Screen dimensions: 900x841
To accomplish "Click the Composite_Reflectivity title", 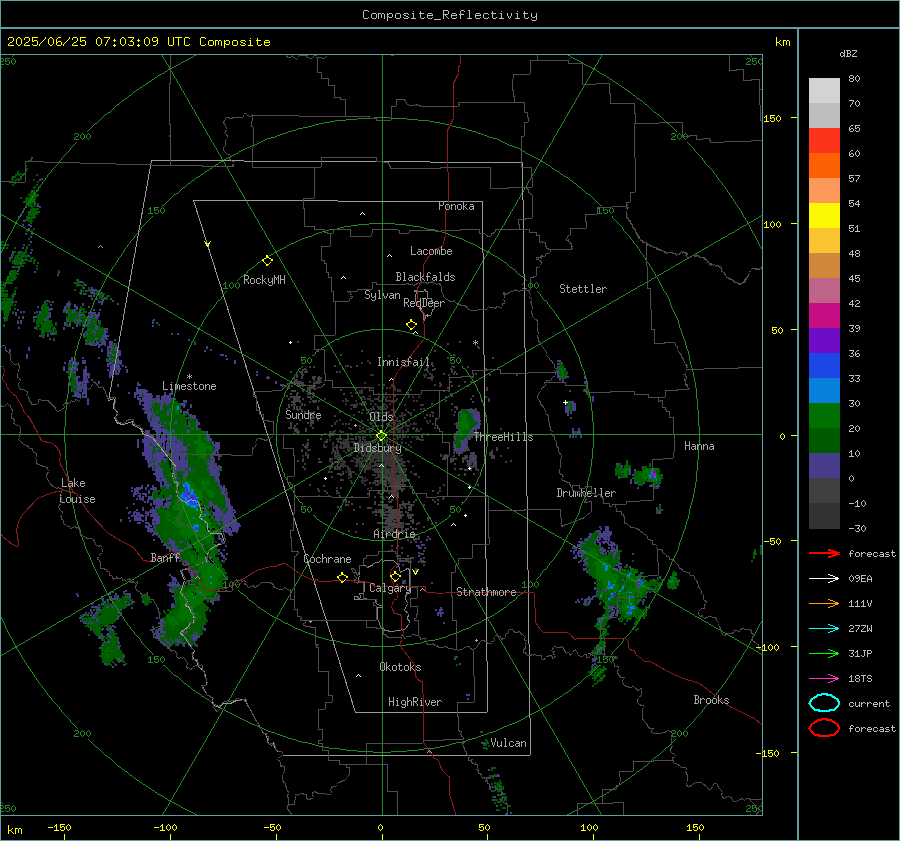I will (450, 15).
